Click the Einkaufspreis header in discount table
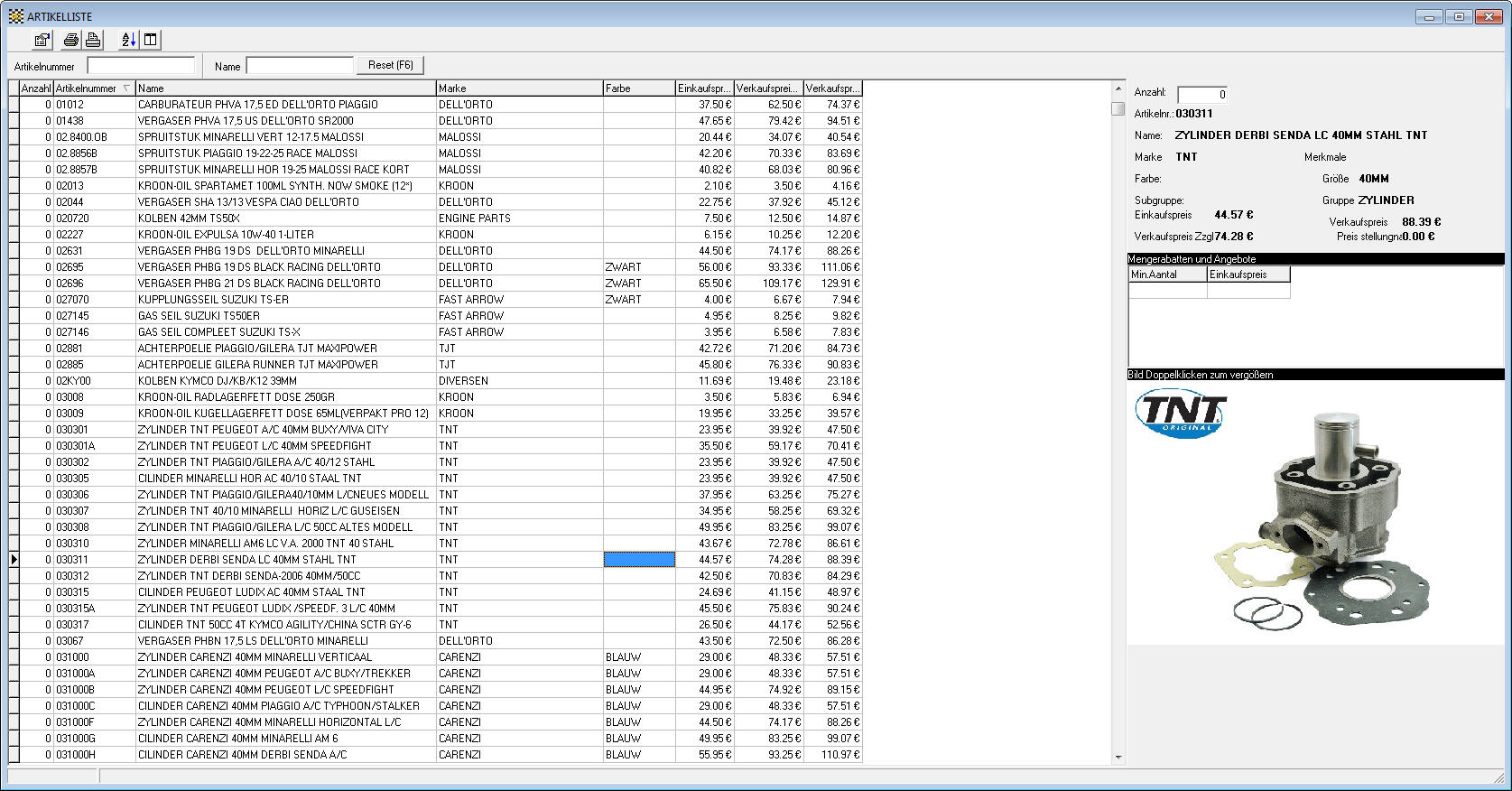Viewport: 1512px width, 791px height. (1248, 275)
